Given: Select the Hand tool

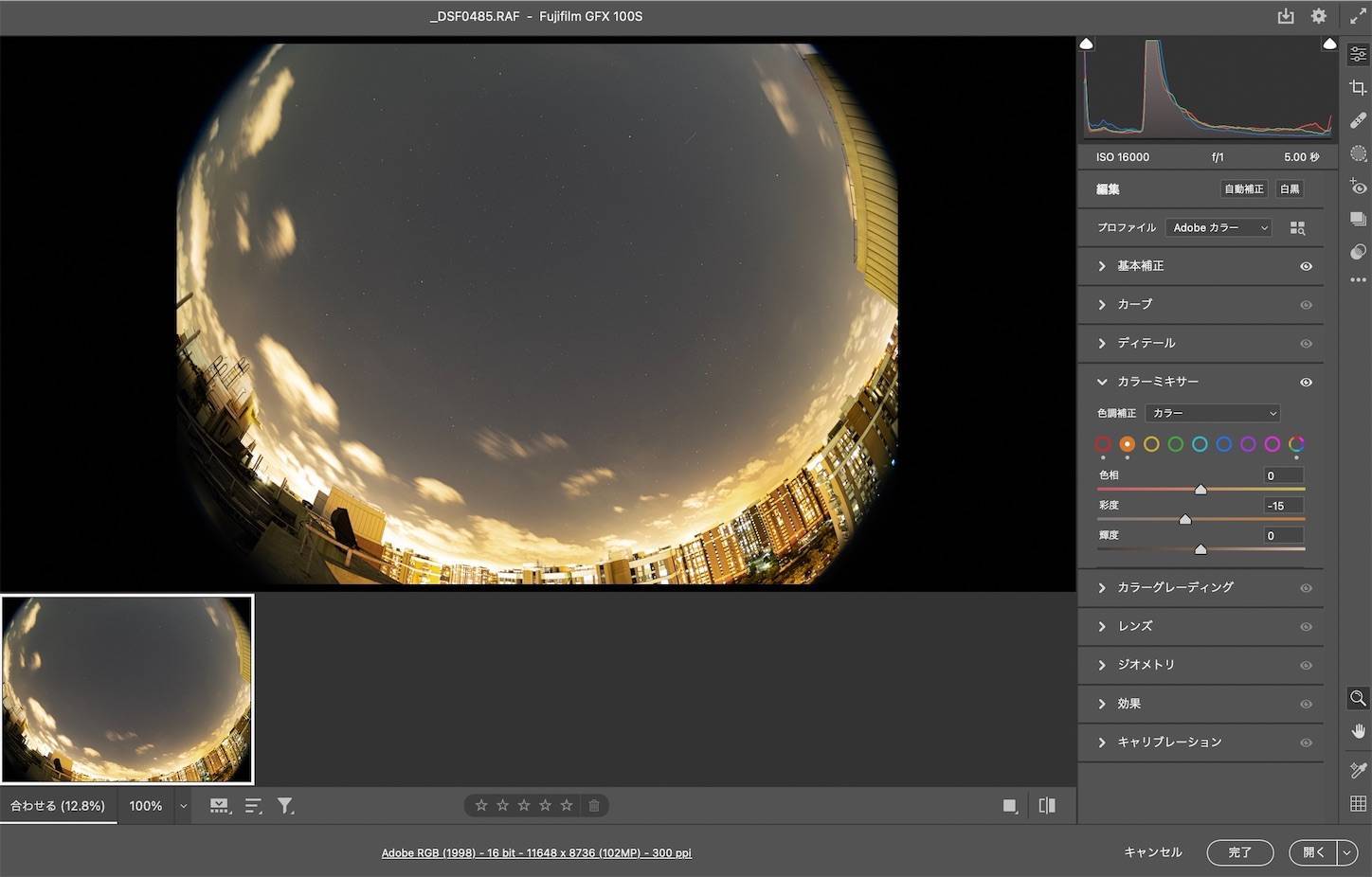Looking at the screenshot, I should (x=1358, y=731).
